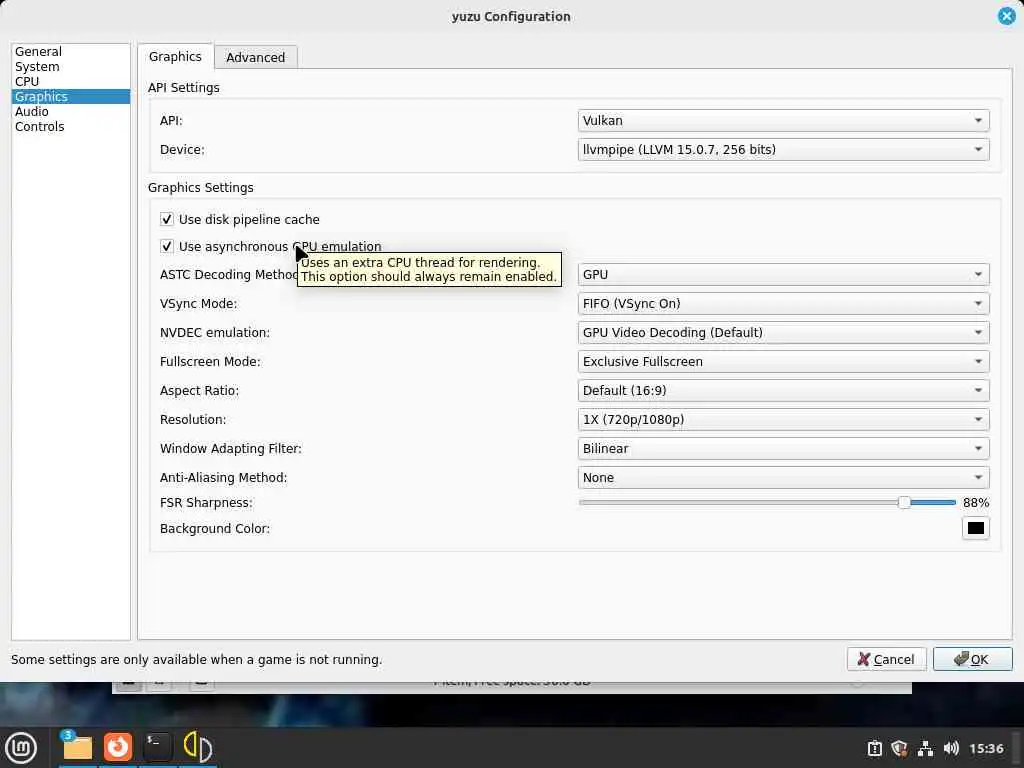
Task: Open the clipboard tray icon
Action: [874, 748]
